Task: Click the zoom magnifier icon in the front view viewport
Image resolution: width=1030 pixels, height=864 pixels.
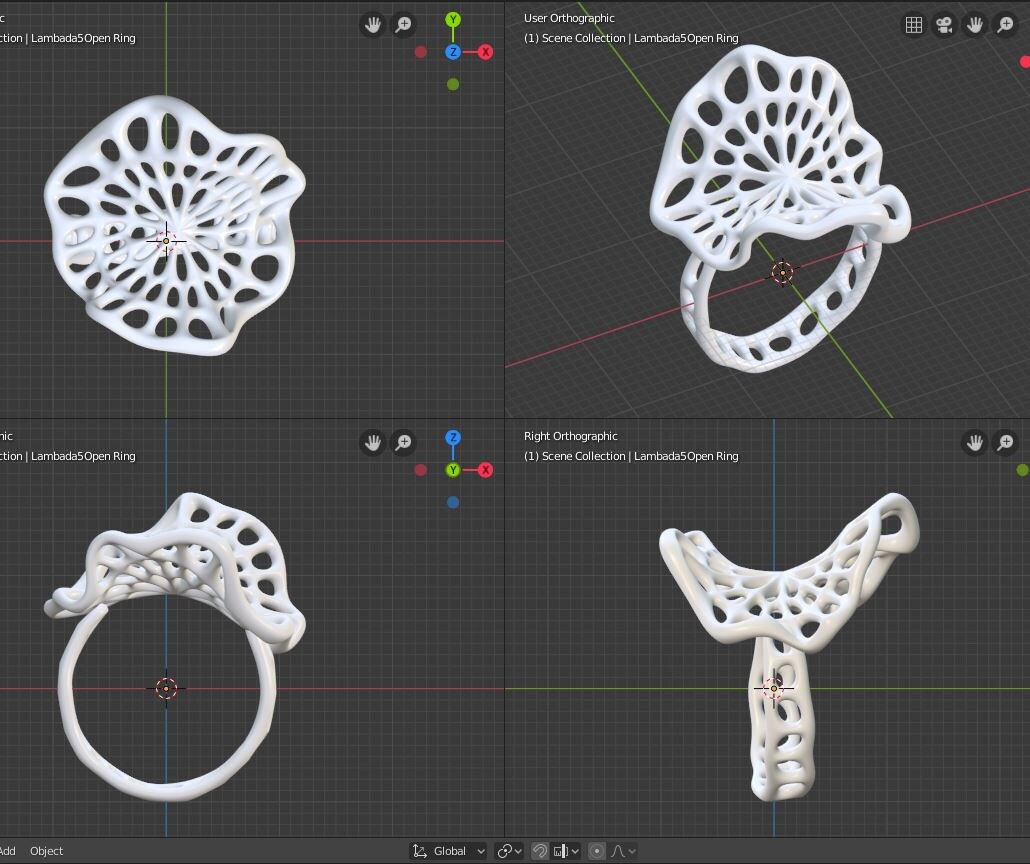Action: point(403,443)
